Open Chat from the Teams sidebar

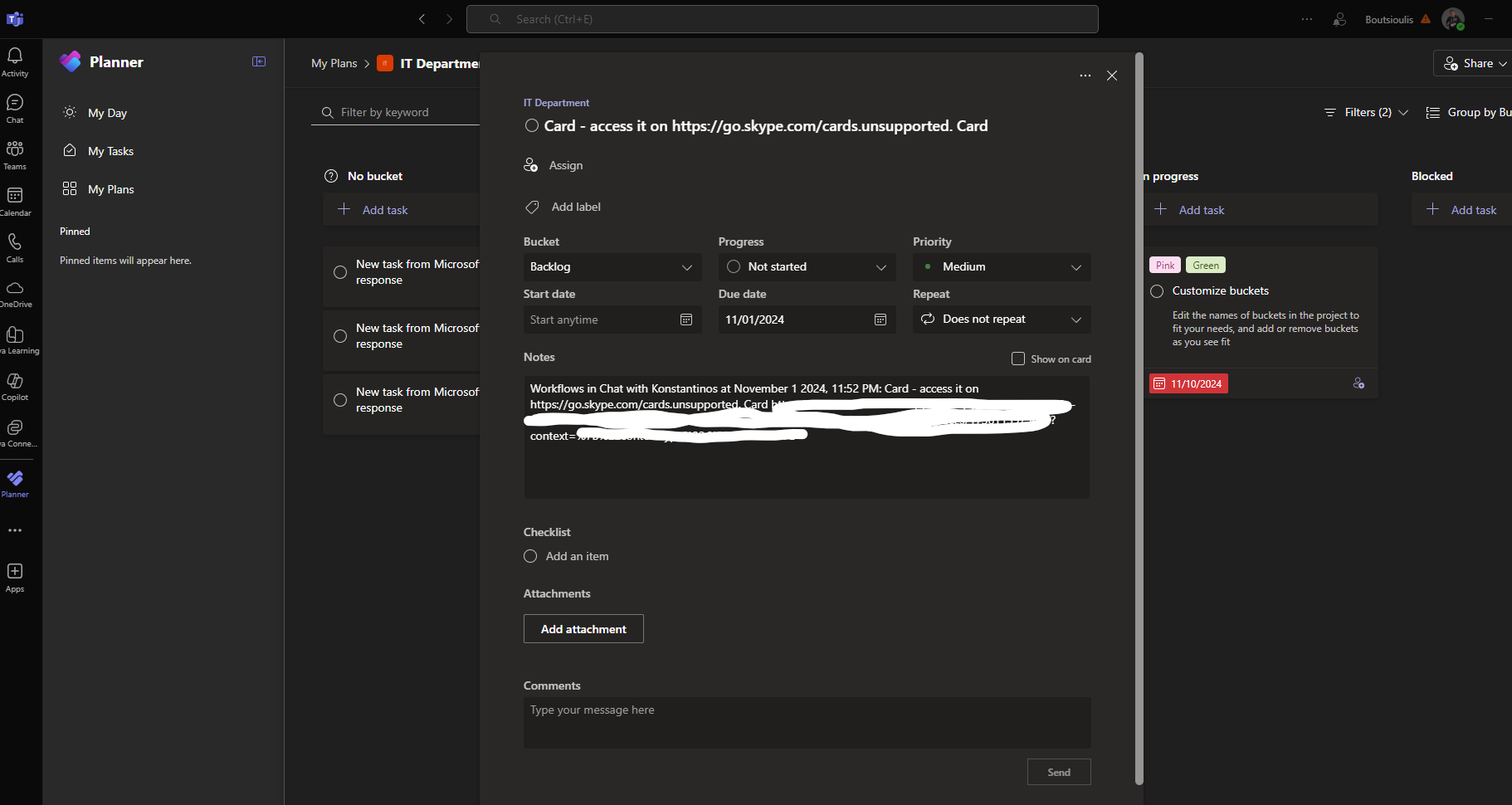click(x=15, y=109)
